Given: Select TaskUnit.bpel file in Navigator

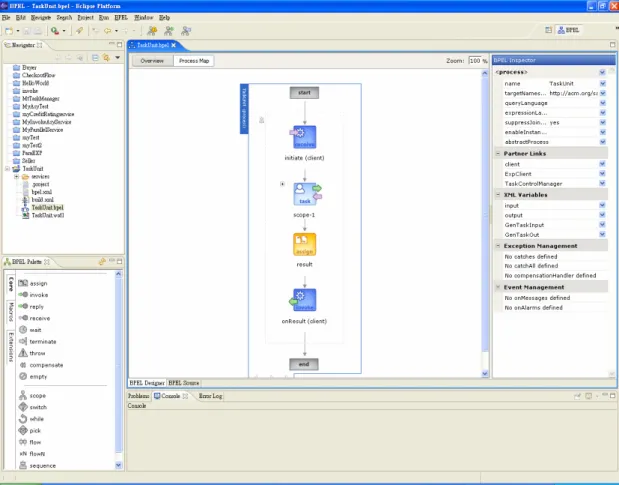Looking at the screenshot, I should (47, 208).
